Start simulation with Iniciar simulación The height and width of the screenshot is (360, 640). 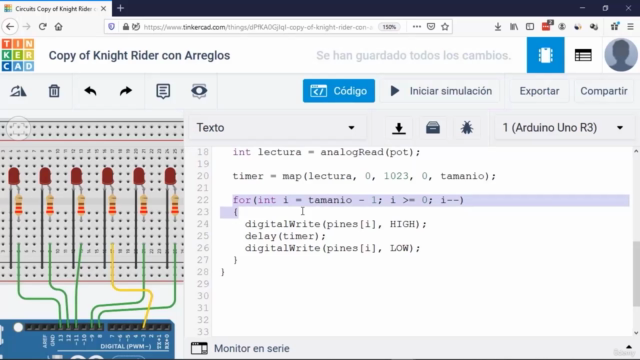440,91
